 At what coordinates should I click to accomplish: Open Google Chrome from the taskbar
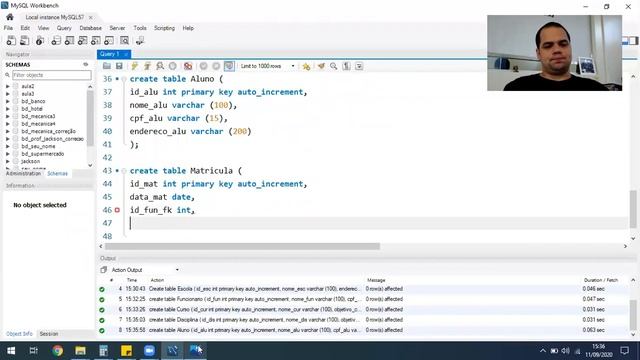point(58,351)
